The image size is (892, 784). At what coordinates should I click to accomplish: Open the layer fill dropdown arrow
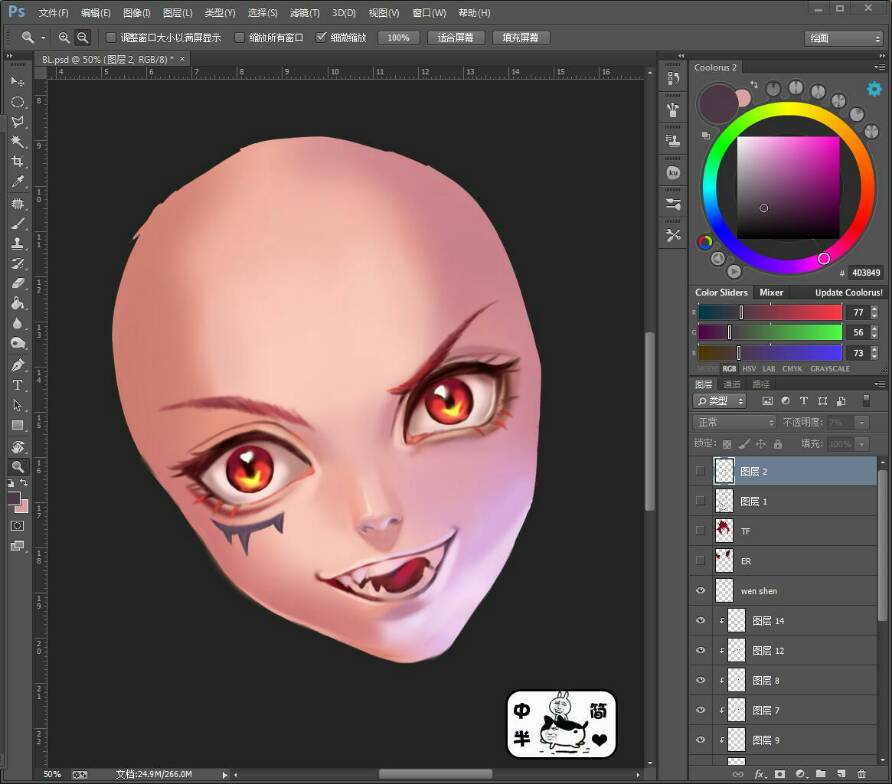coord(862,444)
